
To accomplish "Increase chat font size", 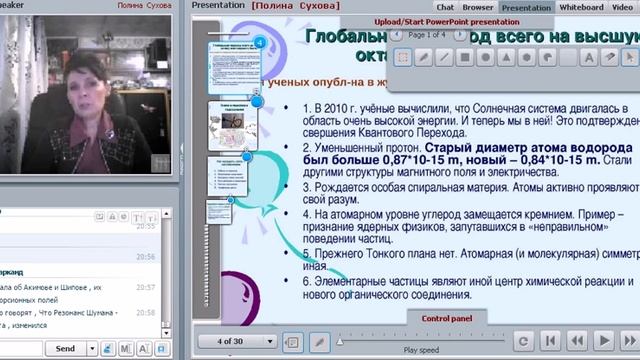I will tap(138, 217).
